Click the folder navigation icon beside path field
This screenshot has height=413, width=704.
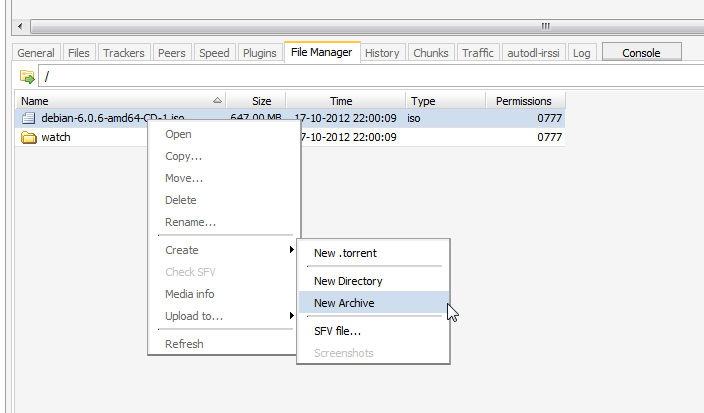27,77
